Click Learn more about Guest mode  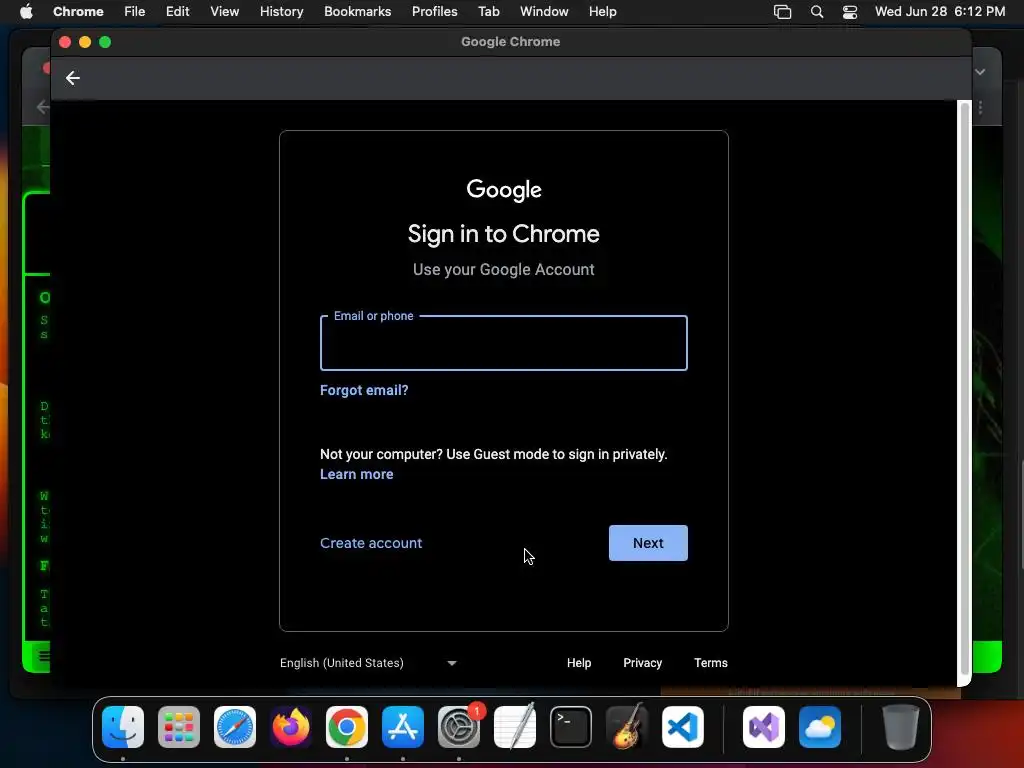coord(357,474)
